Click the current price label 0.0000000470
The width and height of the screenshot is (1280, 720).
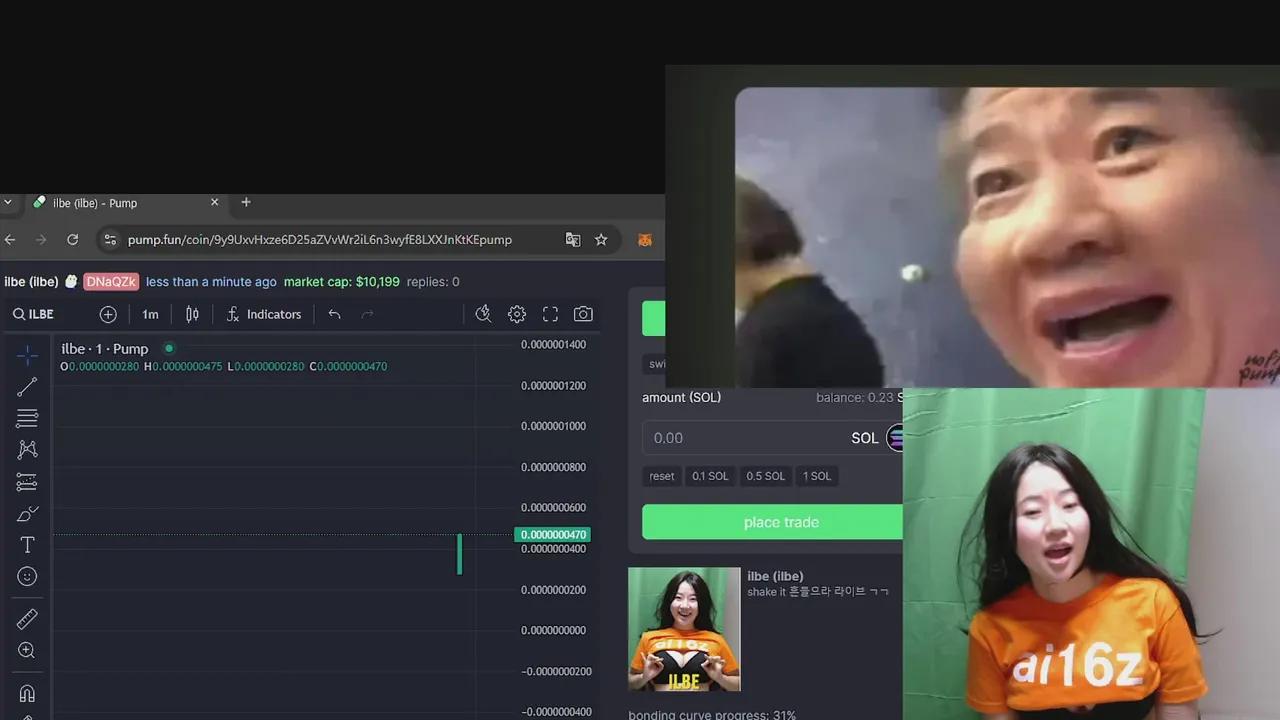[x=552, y=535]
